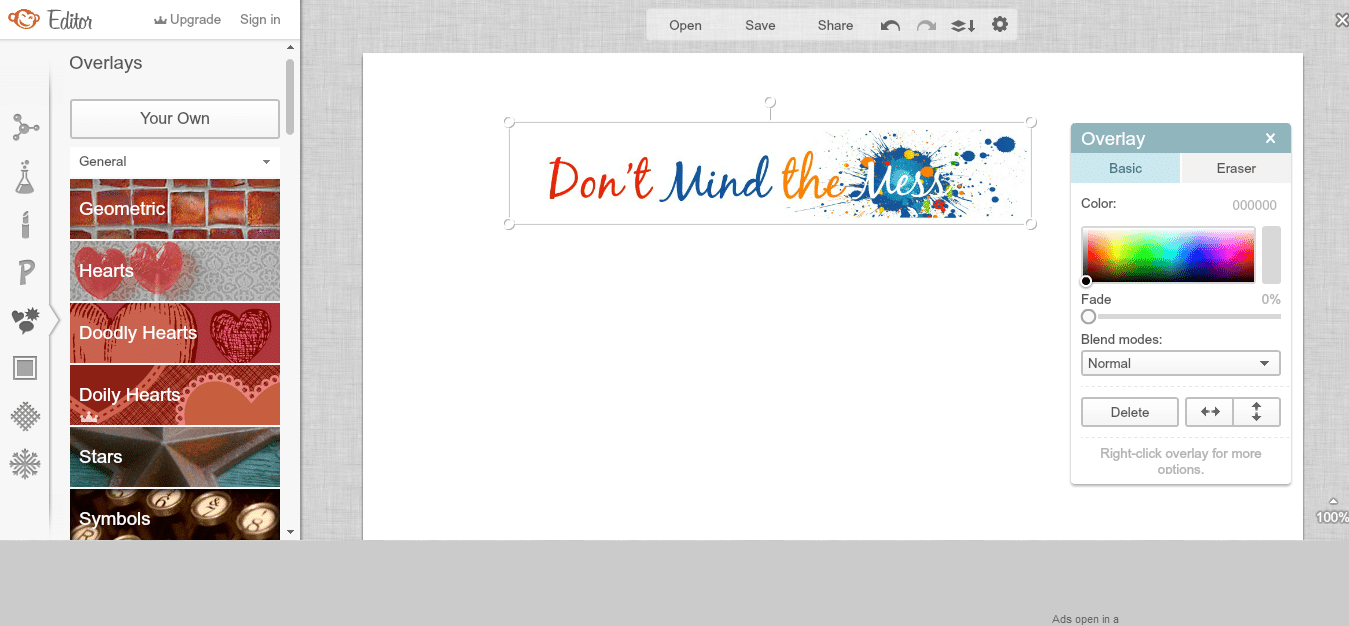Viewport: 1349px width, 626px height.
Task: Open the Blend modes Normal dropdown
Action: click(1181, 363)
